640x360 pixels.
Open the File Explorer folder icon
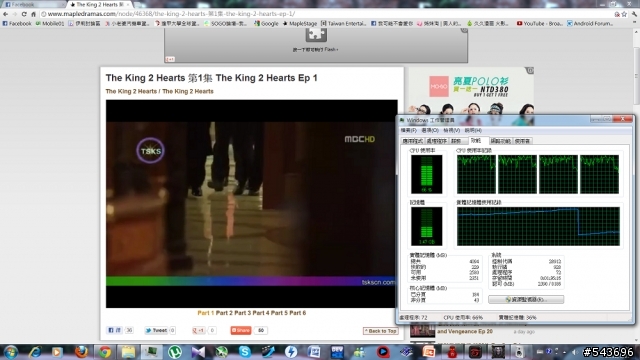point(128,352)
